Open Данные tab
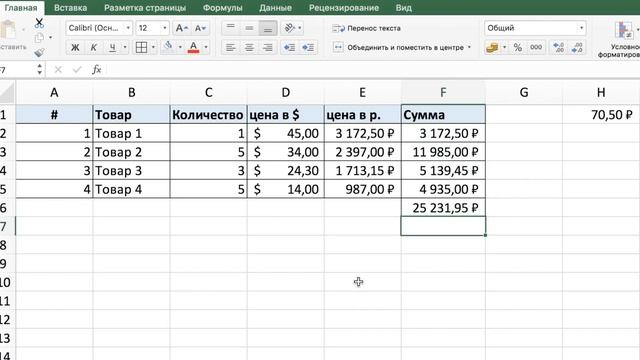Viewport: 640px width, 360px height. click(276, 8)
